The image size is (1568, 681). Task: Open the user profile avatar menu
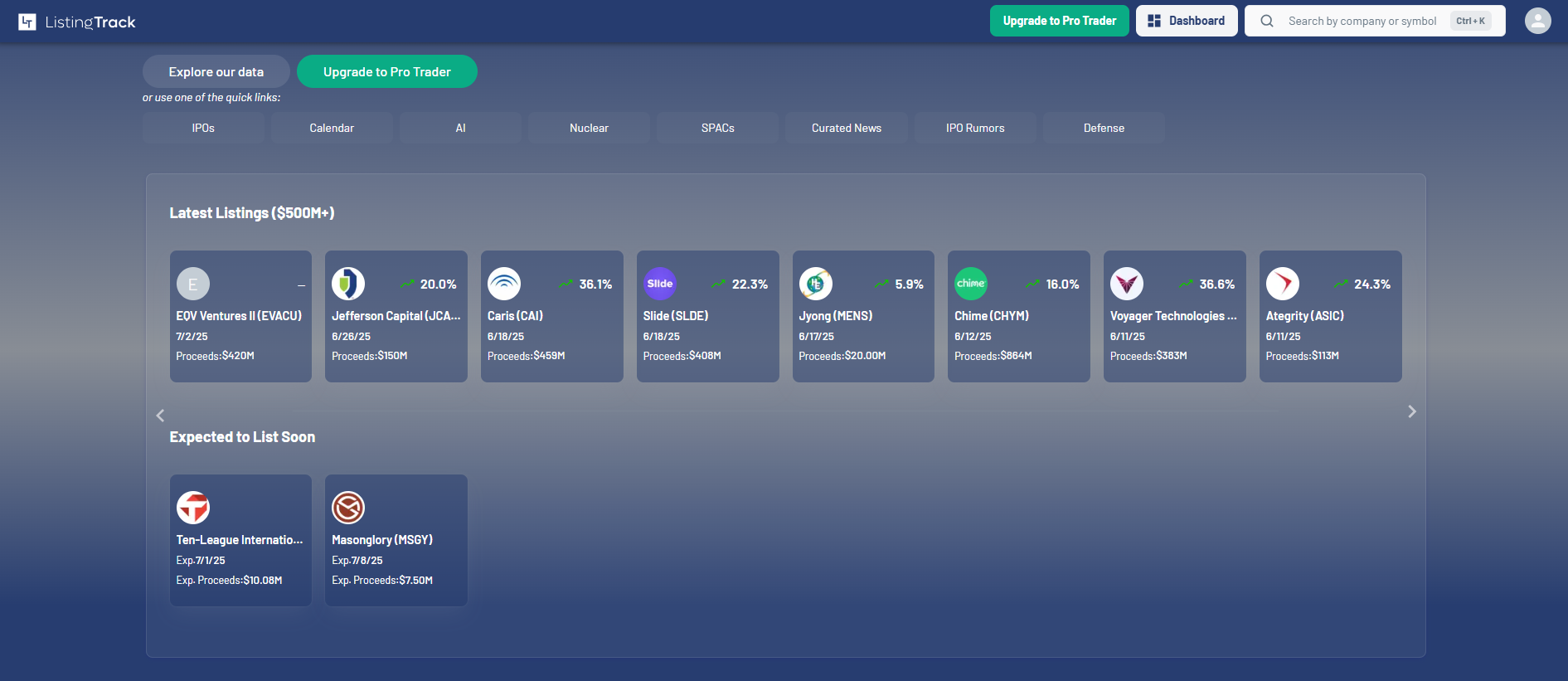tap(1538, 21)
